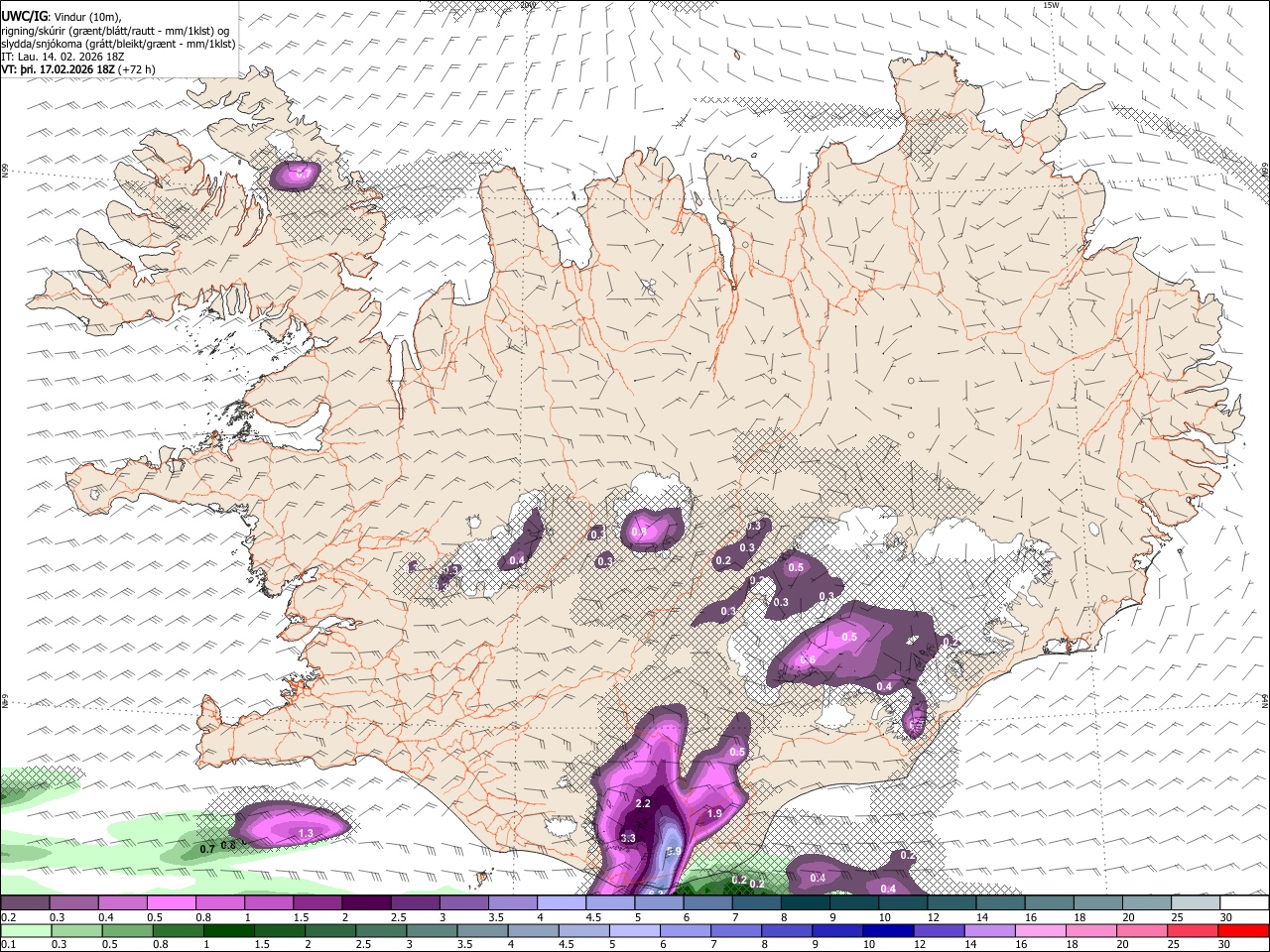Click the 15W longitude label at the top edge
The width and height of the screenshot is (1270, 952).
click(1052, 5)
